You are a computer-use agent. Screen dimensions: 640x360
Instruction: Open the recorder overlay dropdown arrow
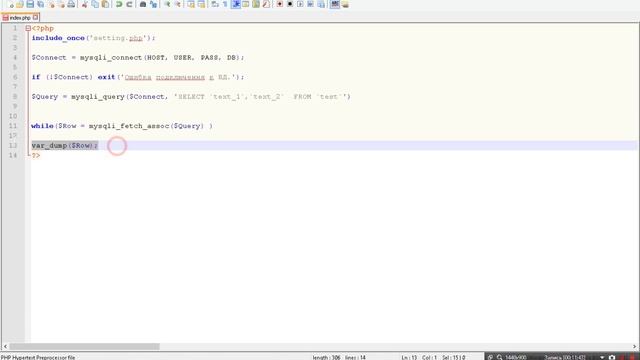coord(602,357)
